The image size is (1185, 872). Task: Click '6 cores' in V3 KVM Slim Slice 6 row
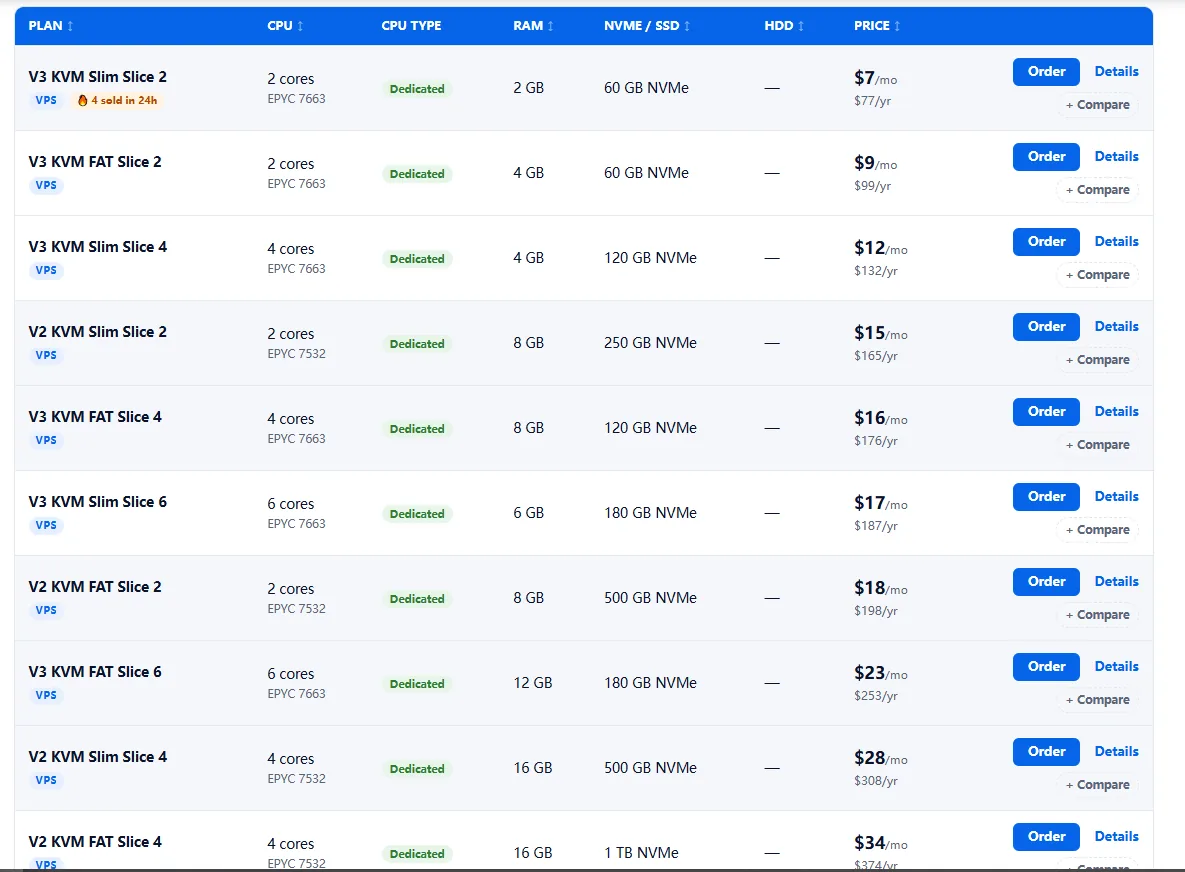click(290, 504)
